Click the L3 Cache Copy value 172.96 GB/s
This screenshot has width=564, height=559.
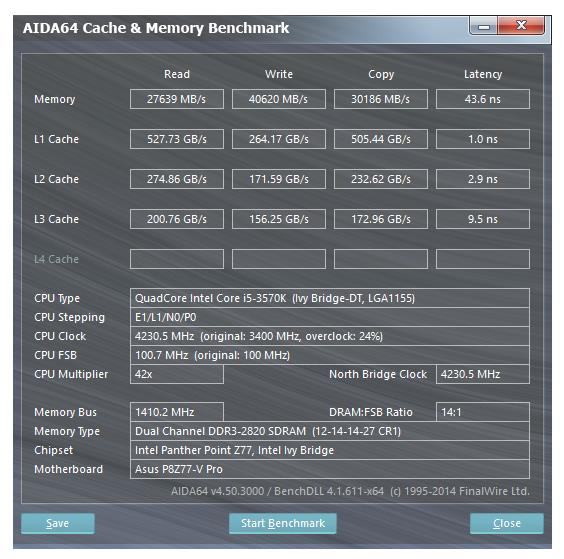pyautogui.click(x=381, y=219)
